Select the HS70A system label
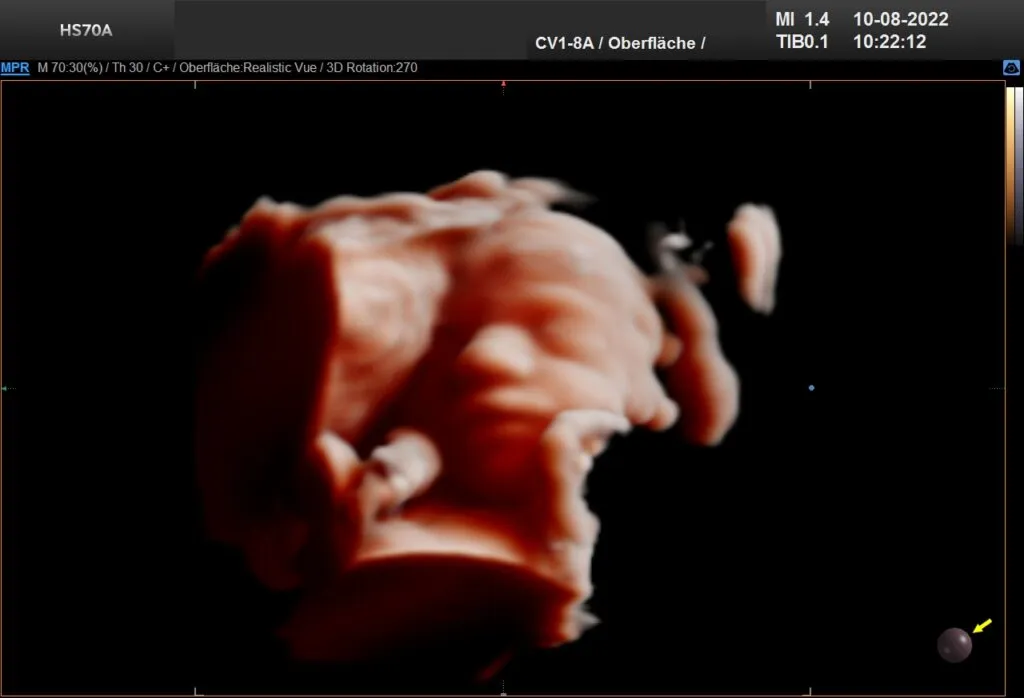Screen dimensions: 1024x698 86,30
